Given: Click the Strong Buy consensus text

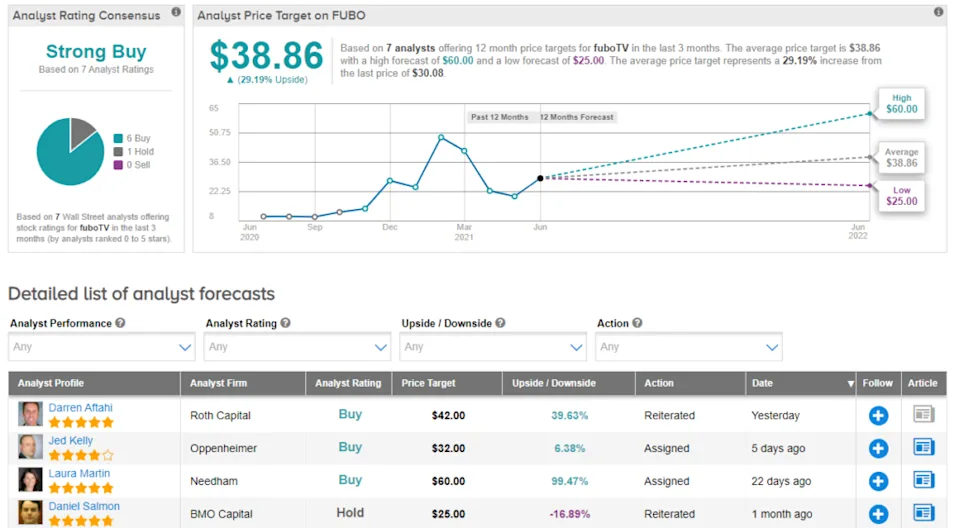Looking at the screenshot, I should 96,51.
